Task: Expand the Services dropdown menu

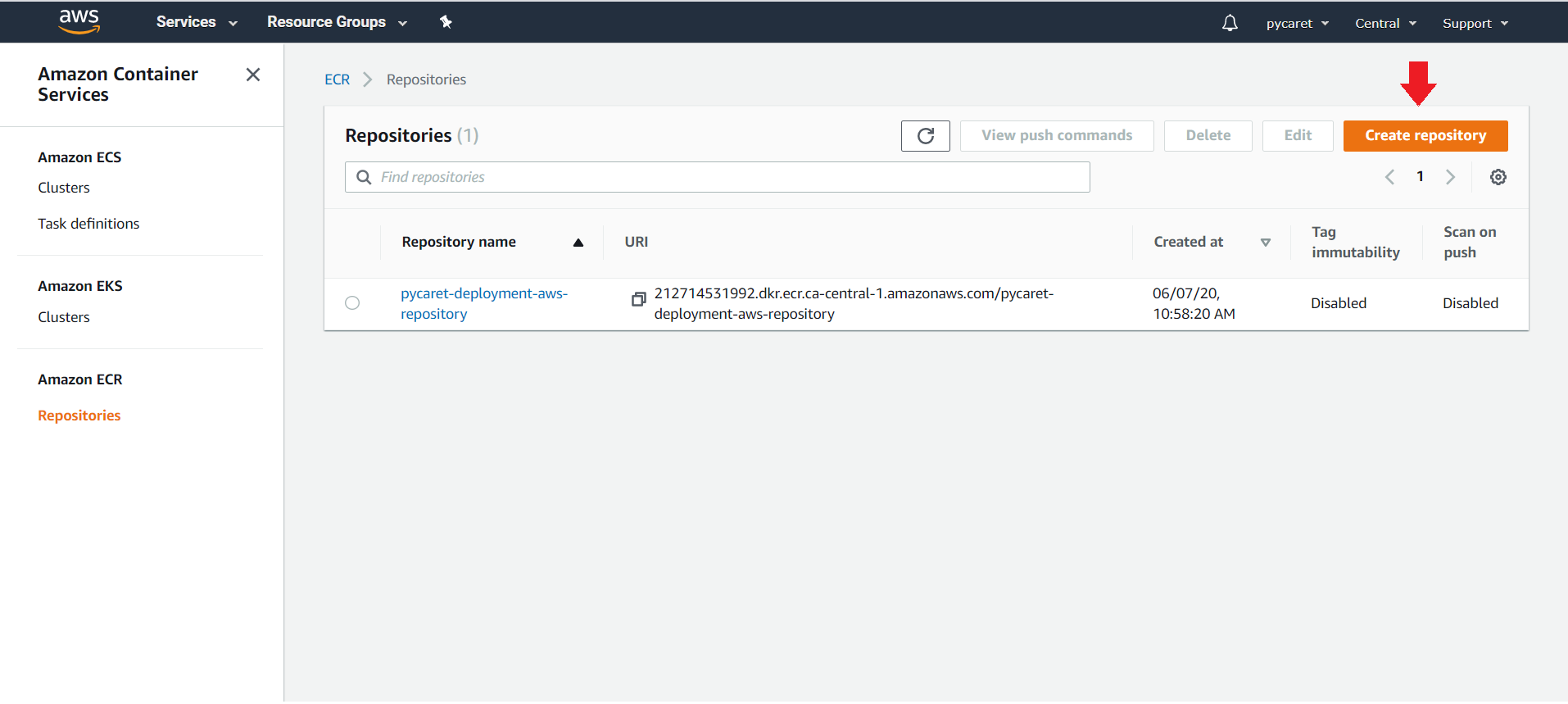Action: (x=196, y=22)
